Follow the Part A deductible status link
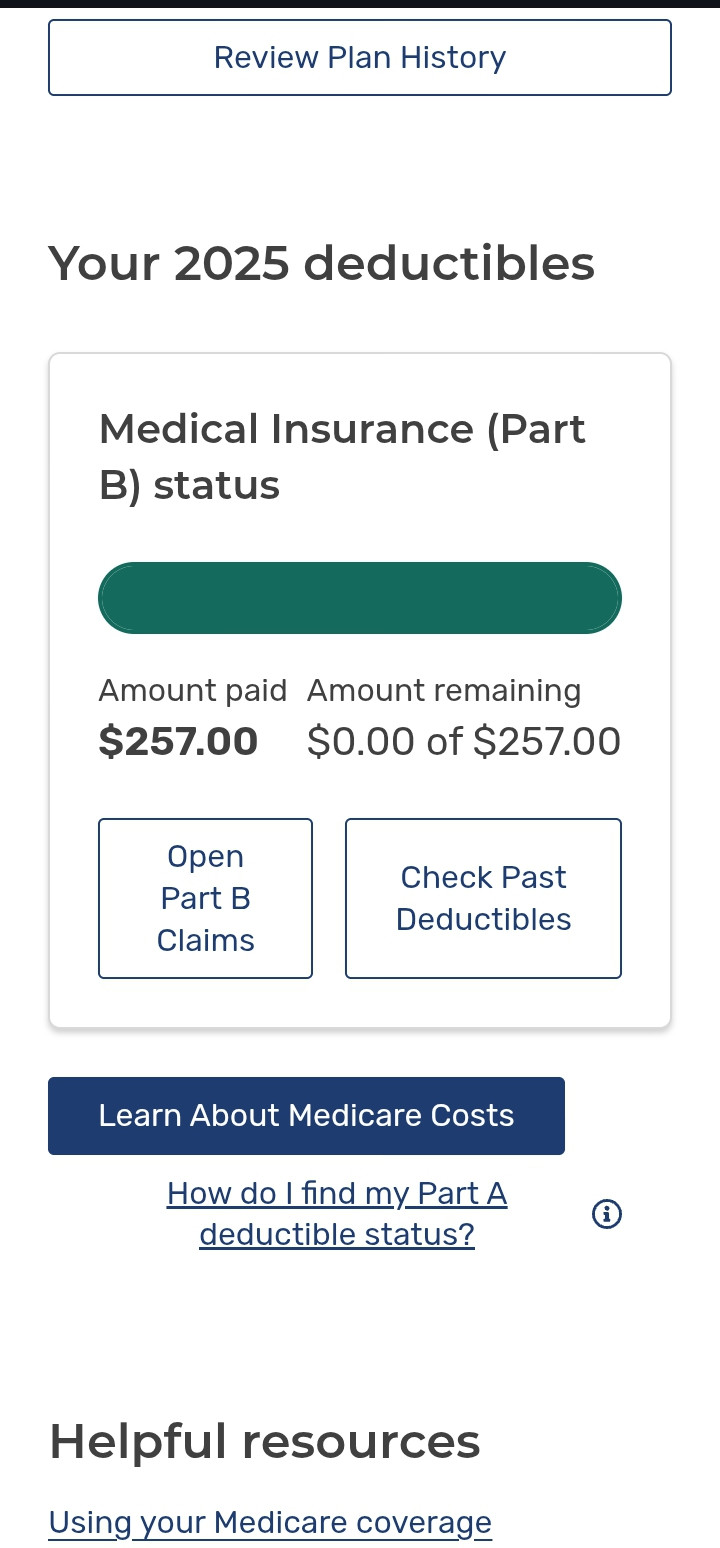This screenshot has height=1548, width=720. click(337, 1214)
